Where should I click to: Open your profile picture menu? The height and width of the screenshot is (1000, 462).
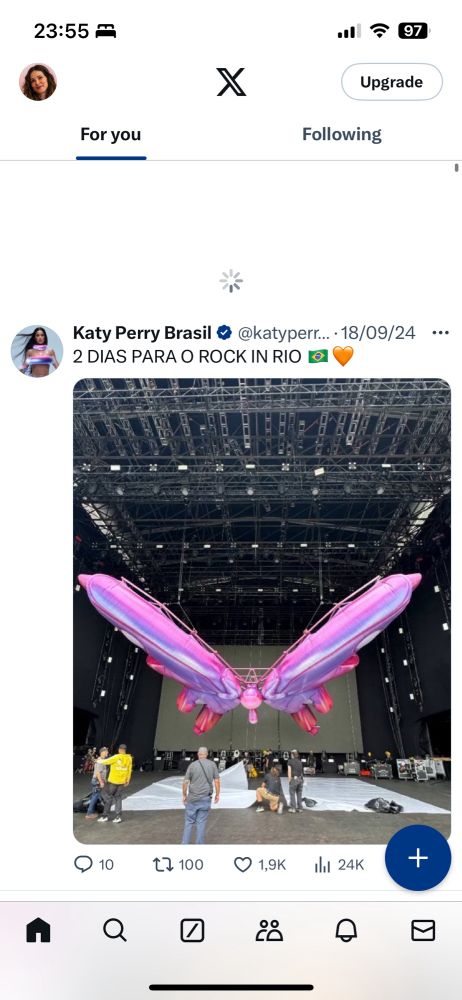[x=38, y=82]
